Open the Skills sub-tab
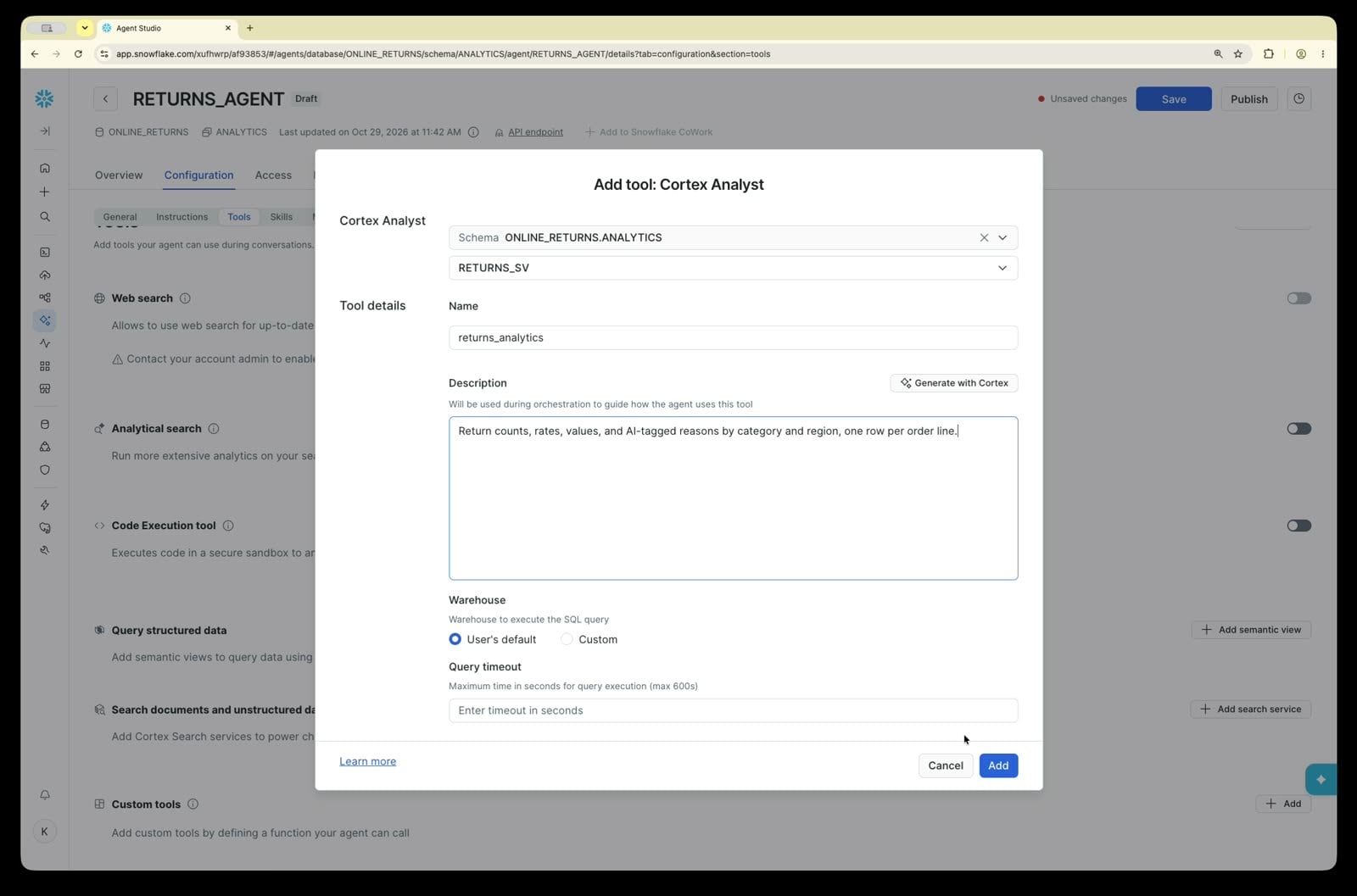 tap(282, 217)
